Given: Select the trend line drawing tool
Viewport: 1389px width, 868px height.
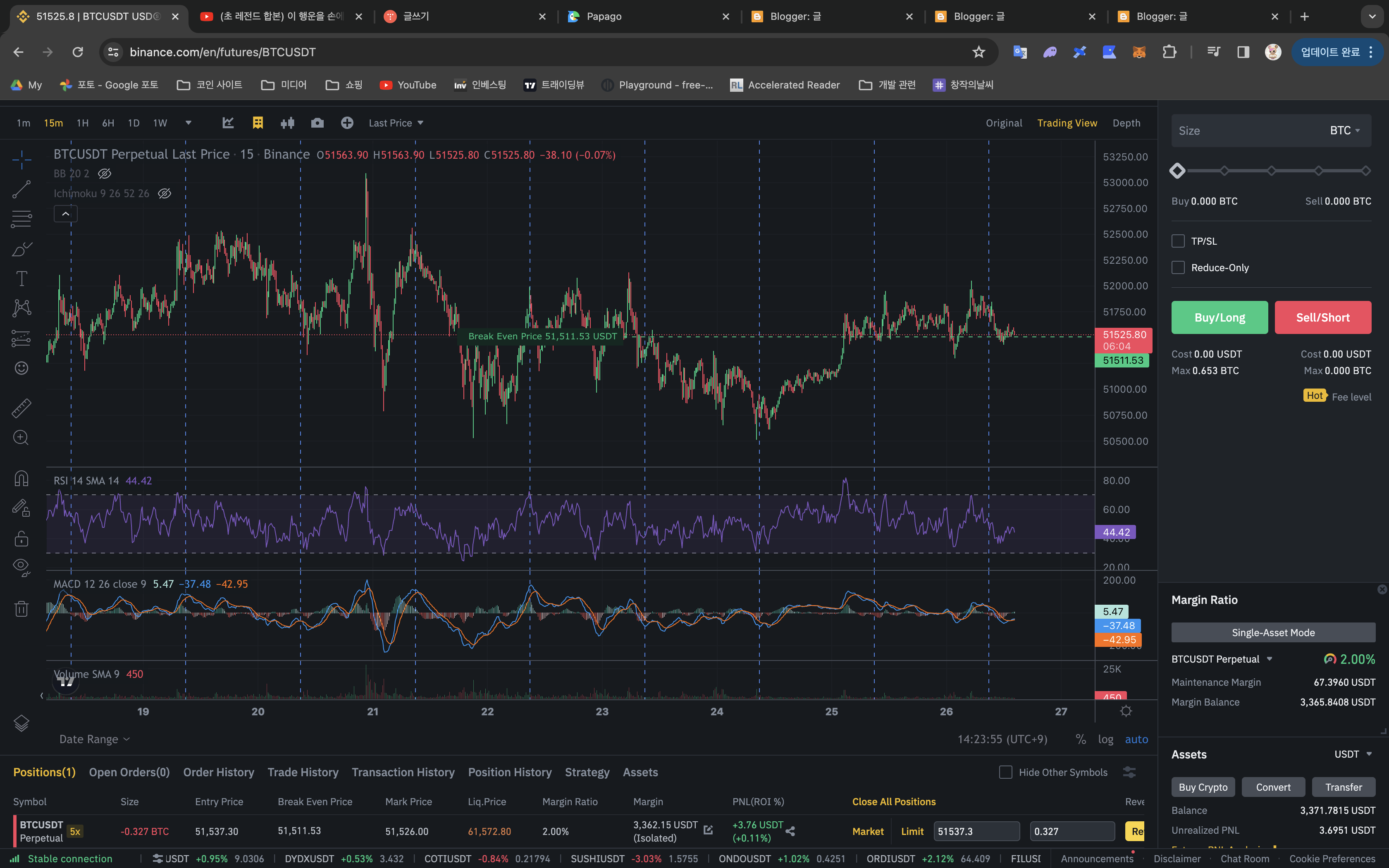Looking at the screenshot, I should pos(22,189).
